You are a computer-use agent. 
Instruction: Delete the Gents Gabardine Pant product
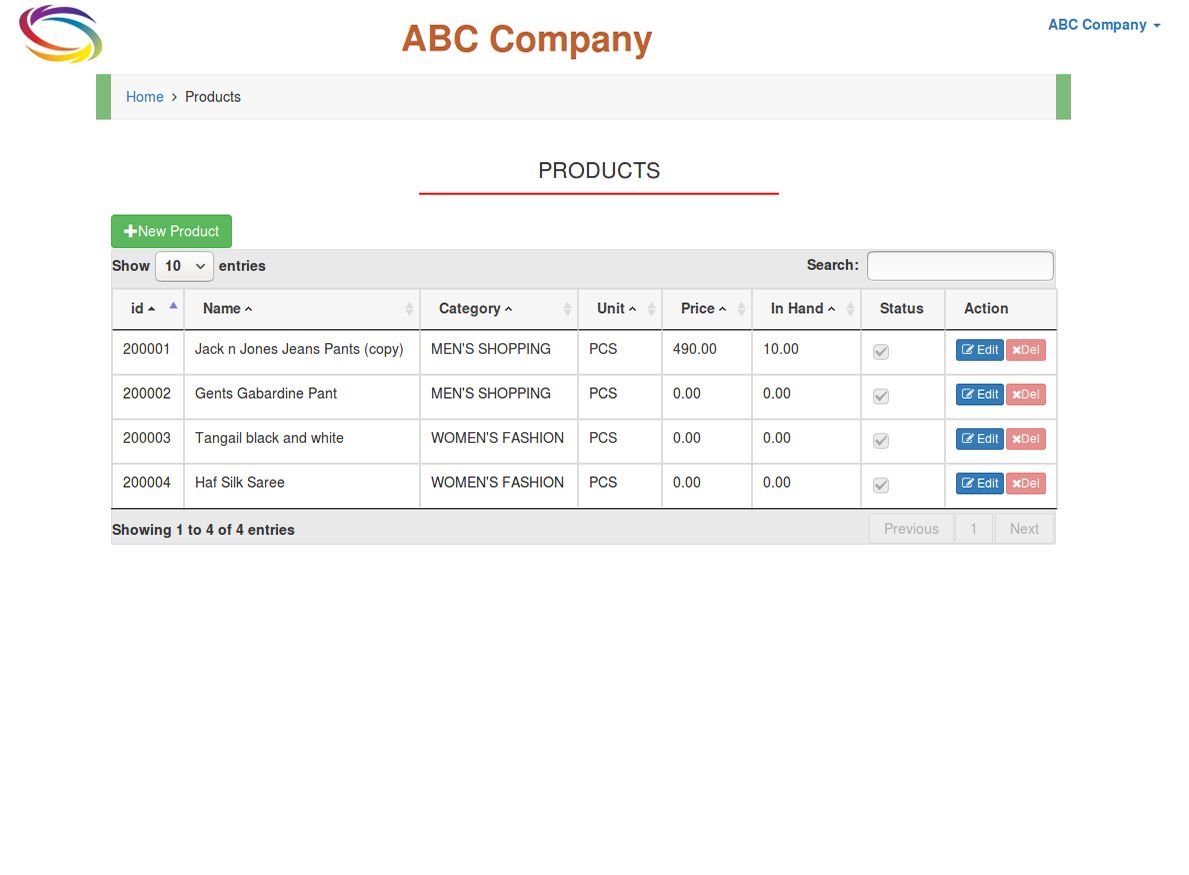coord(1025,394)
